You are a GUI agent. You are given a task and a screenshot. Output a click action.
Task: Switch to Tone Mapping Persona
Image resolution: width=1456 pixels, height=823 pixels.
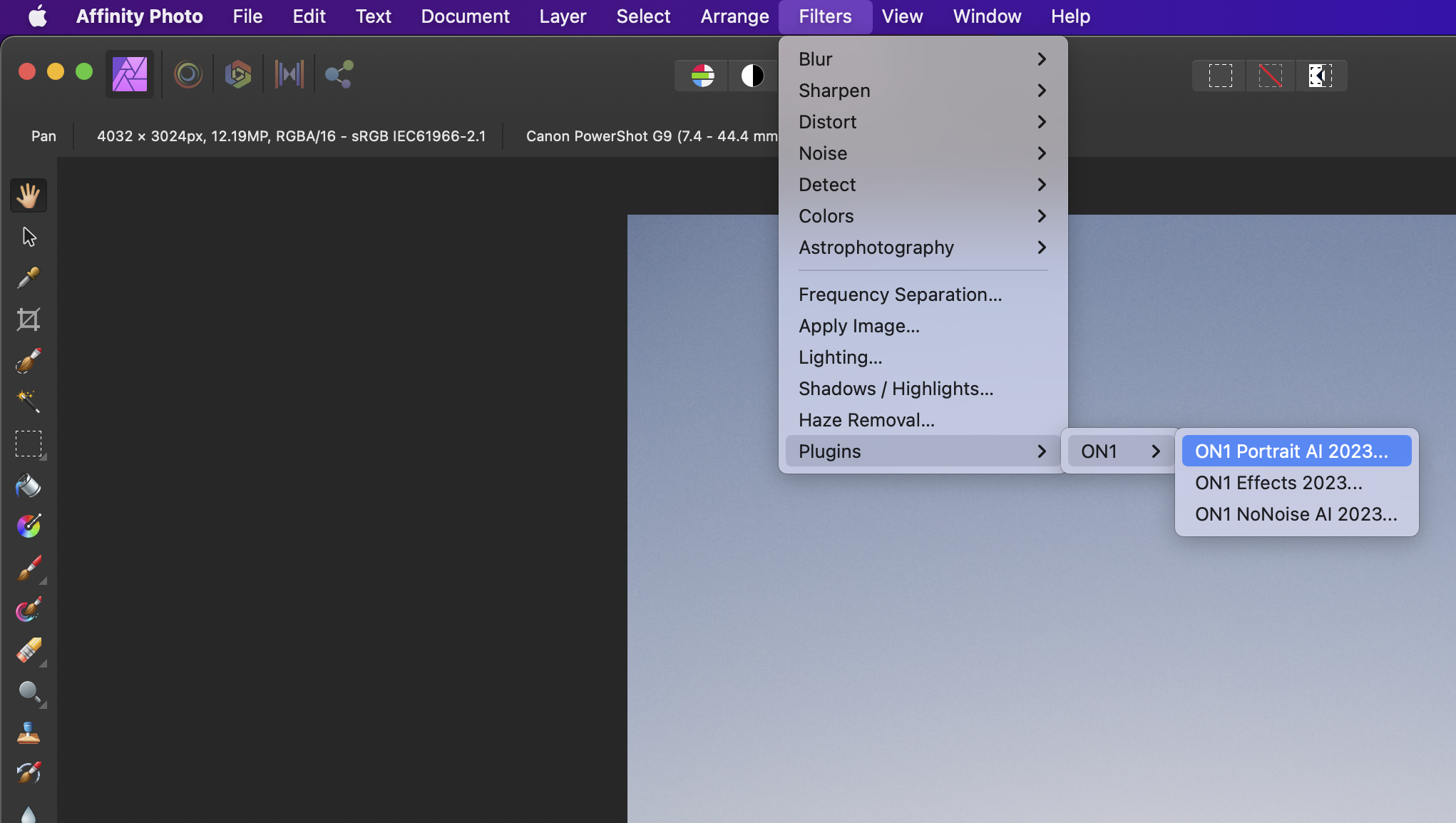click(289, 74)
